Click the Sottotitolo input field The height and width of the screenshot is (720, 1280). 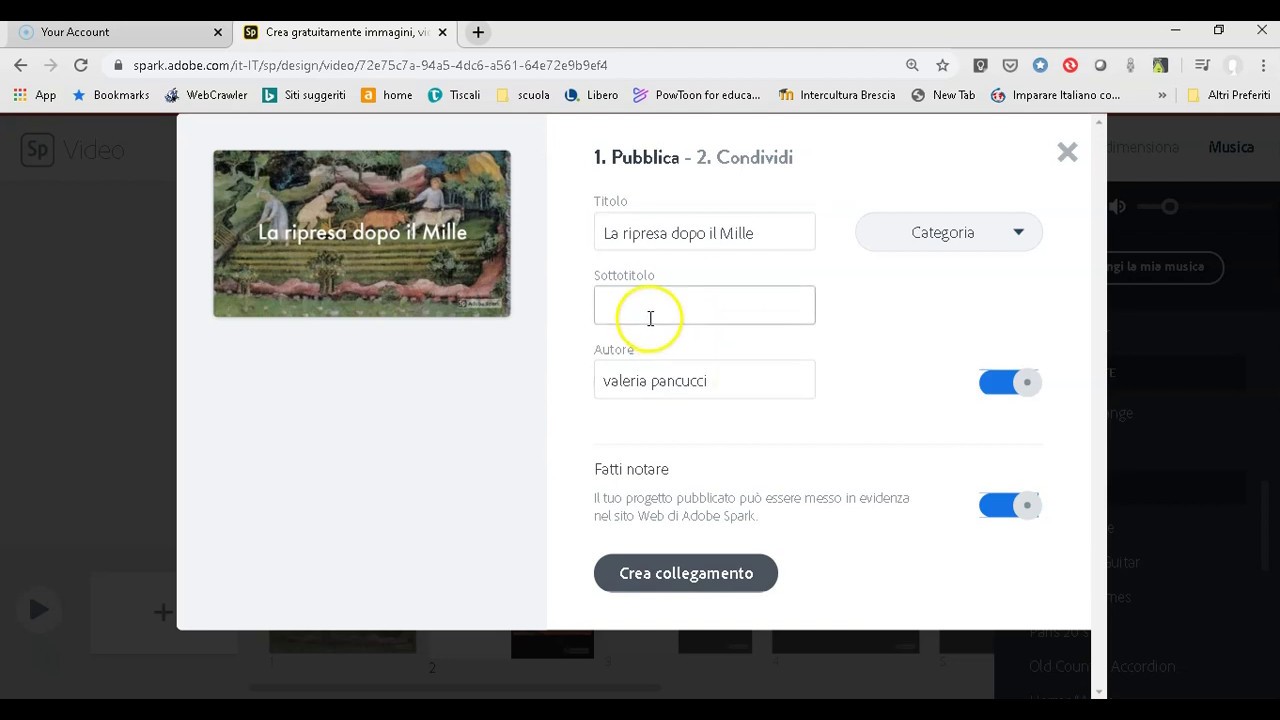704,305
